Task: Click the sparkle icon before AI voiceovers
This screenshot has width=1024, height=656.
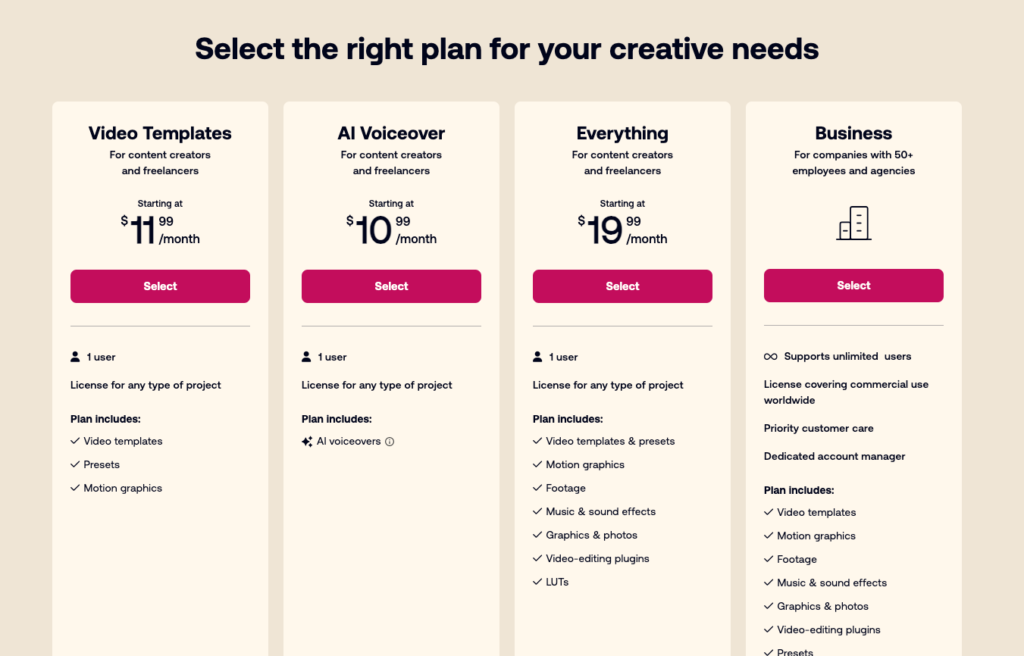Action: (x=307, y=442)
